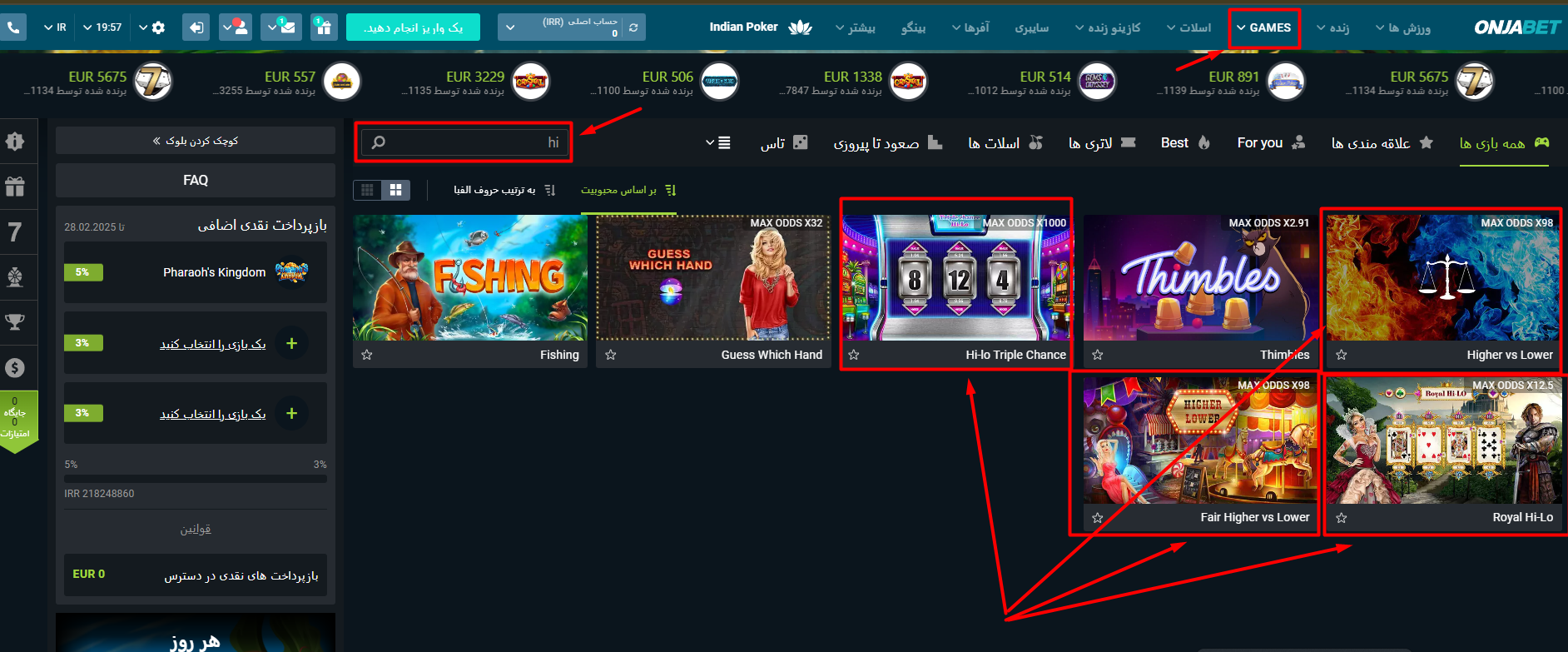Switch to large grid view

[x=395, y=190]
